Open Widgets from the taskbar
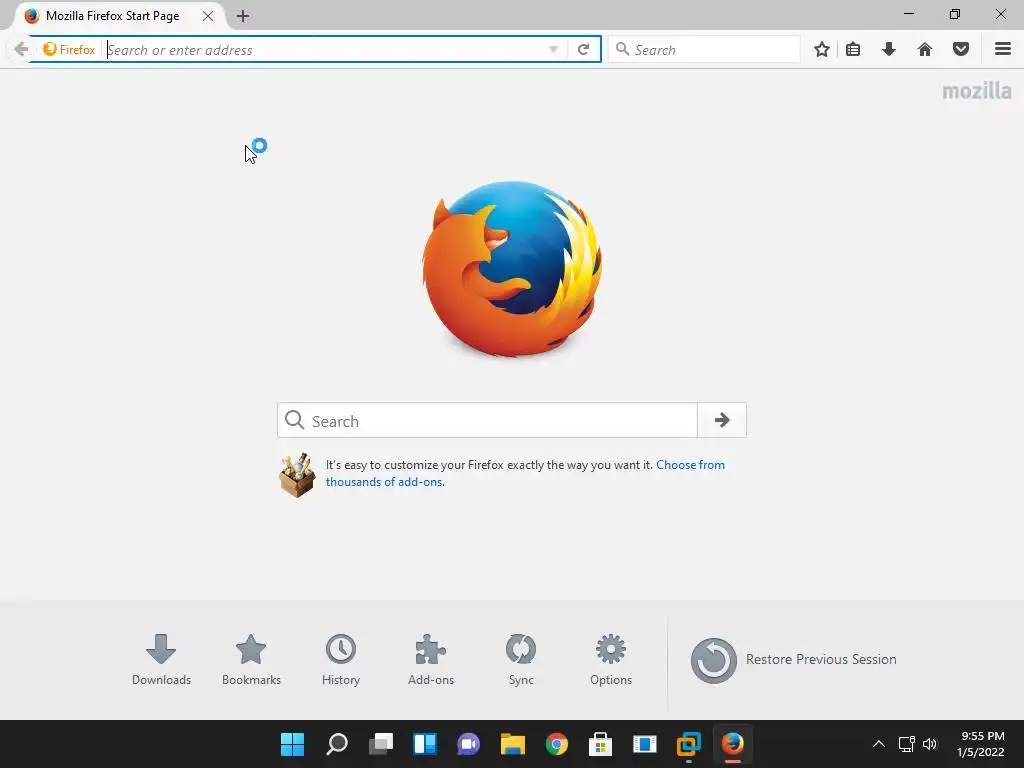The width and height of the screenshot is (1024, 768). pos(424,744)
